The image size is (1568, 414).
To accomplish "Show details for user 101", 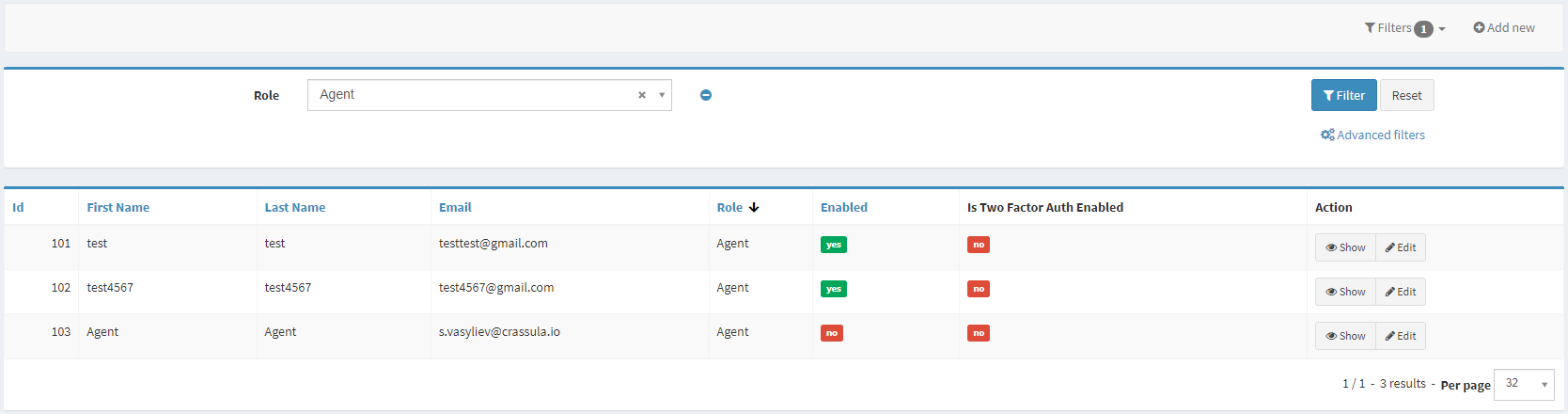I will [x=1345, y=247].
